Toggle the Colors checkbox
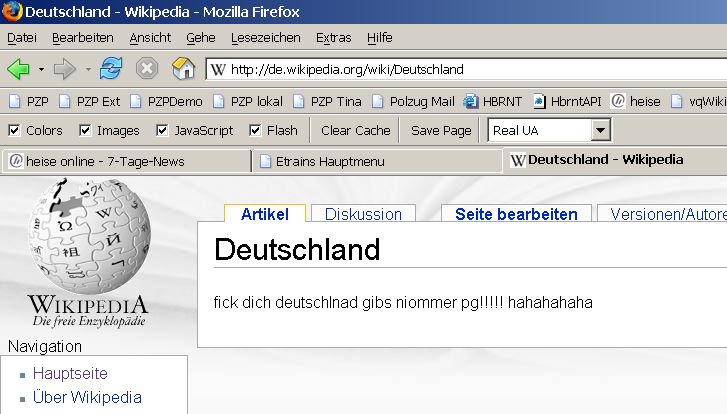The image size is (727, 414). click(x=14, y=130)
